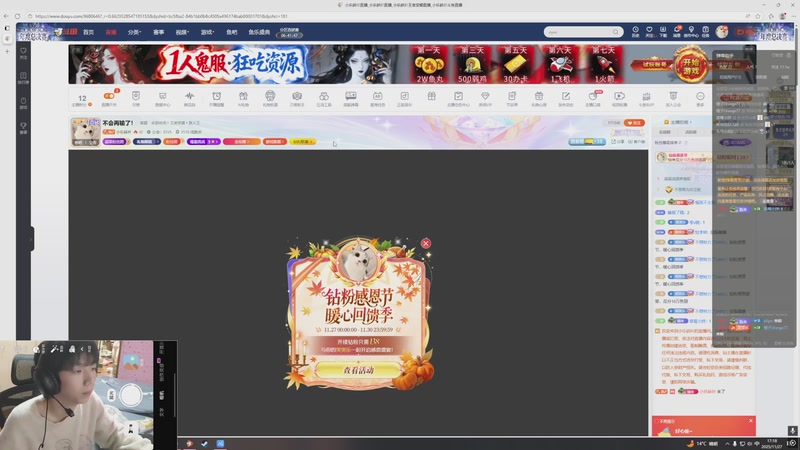This screenshot has height=450, width=800.
Task: Click the magnifier search icon
Action: [616, 32]
